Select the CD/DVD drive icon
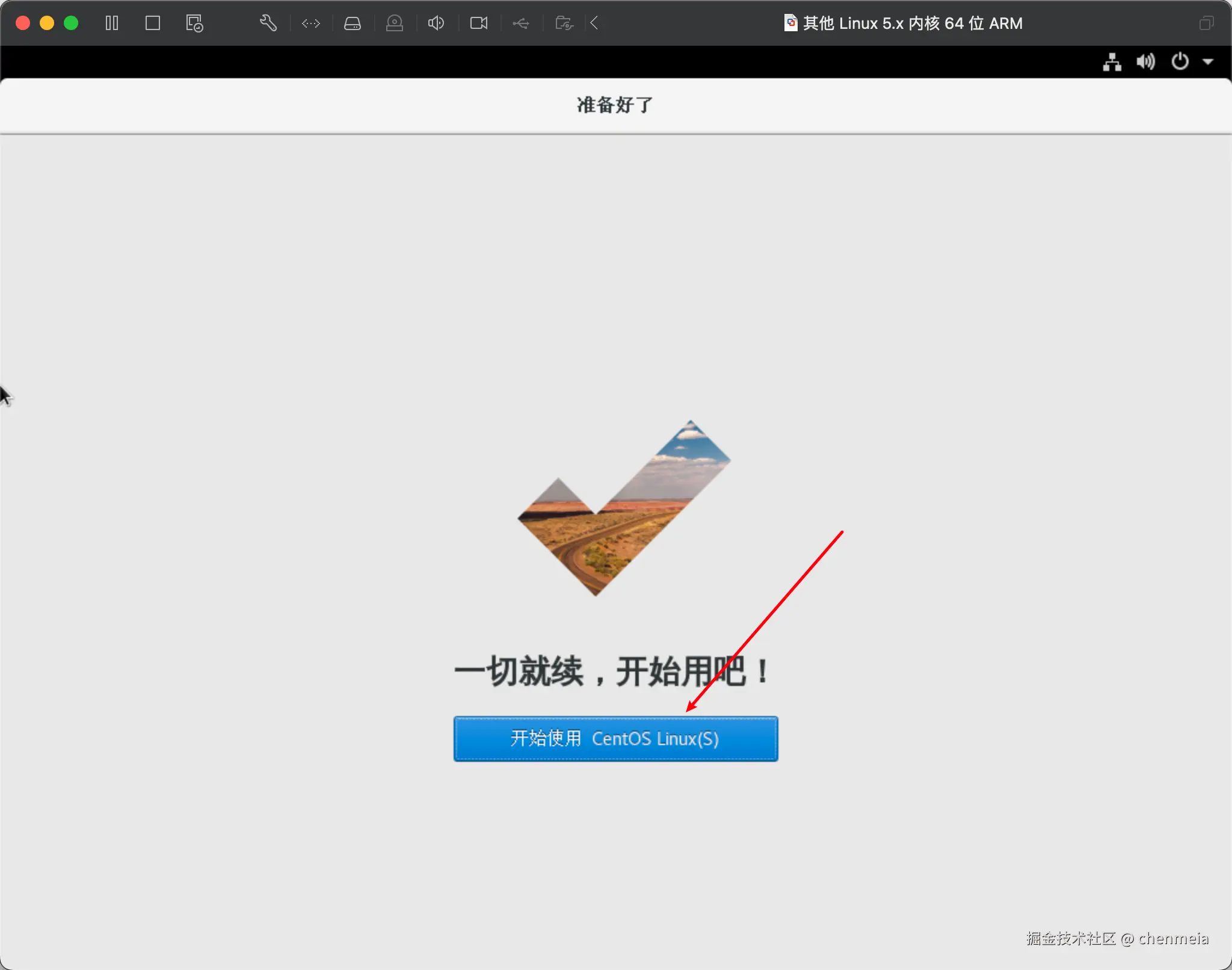Image resolution: width=1232 pixels, height=970 pixels. [x=395, y=23]
